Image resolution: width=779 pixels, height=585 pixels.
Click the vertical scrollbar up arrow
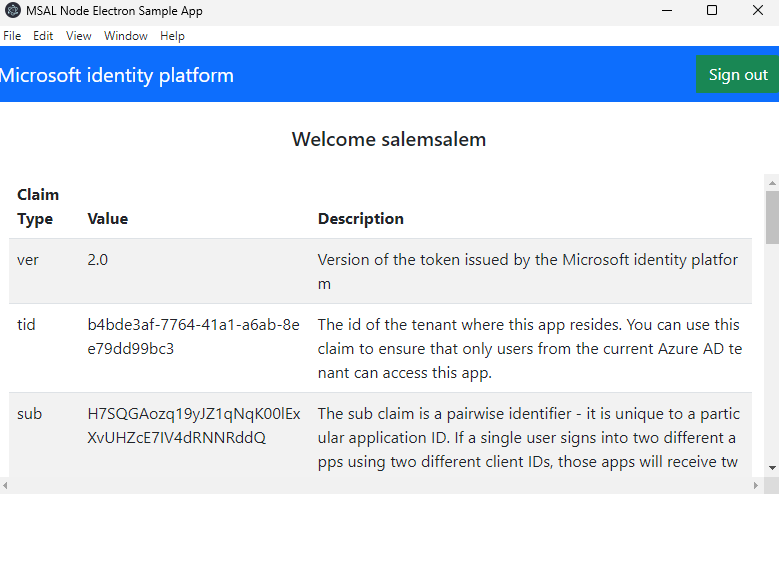tap(772, 183)
